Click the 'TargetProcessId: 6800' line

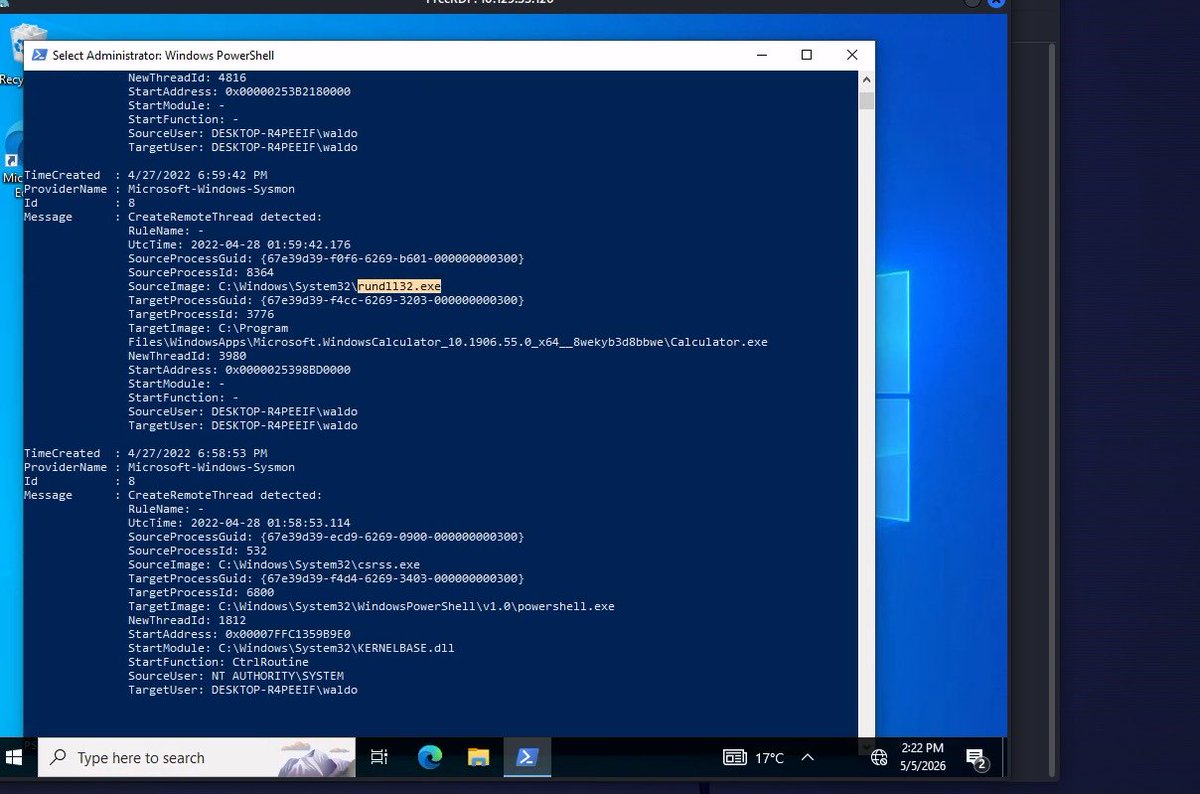(201, 593)
